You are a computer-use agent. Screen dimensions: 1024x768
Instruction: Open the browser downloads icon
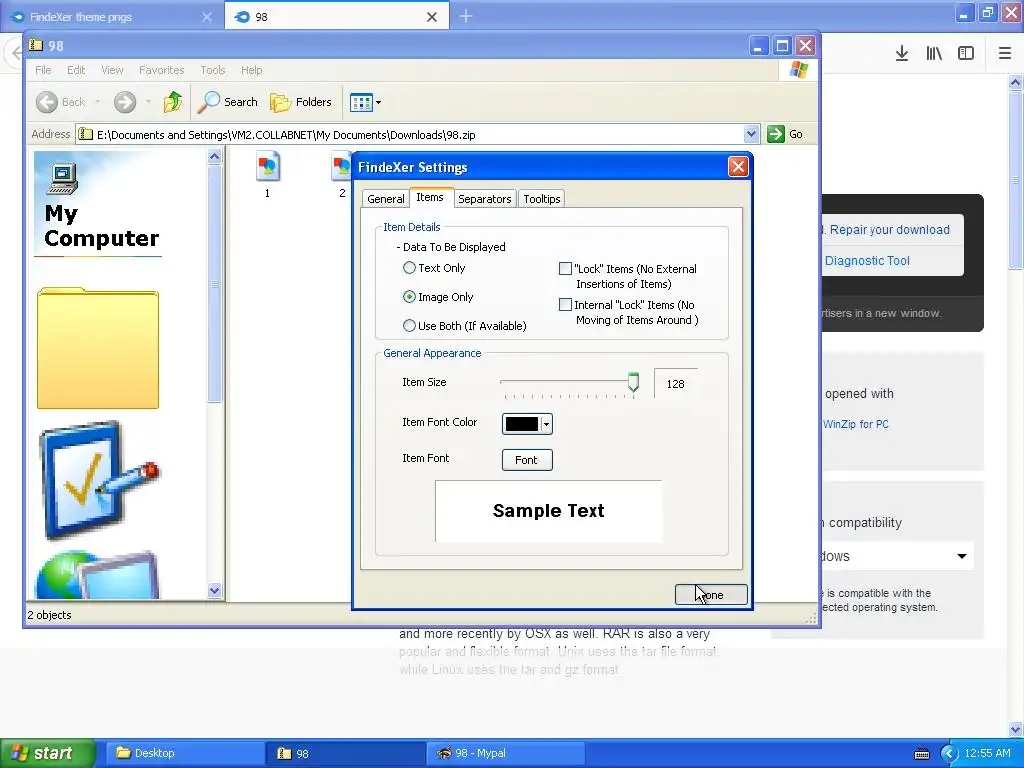[x=902, y=54]
